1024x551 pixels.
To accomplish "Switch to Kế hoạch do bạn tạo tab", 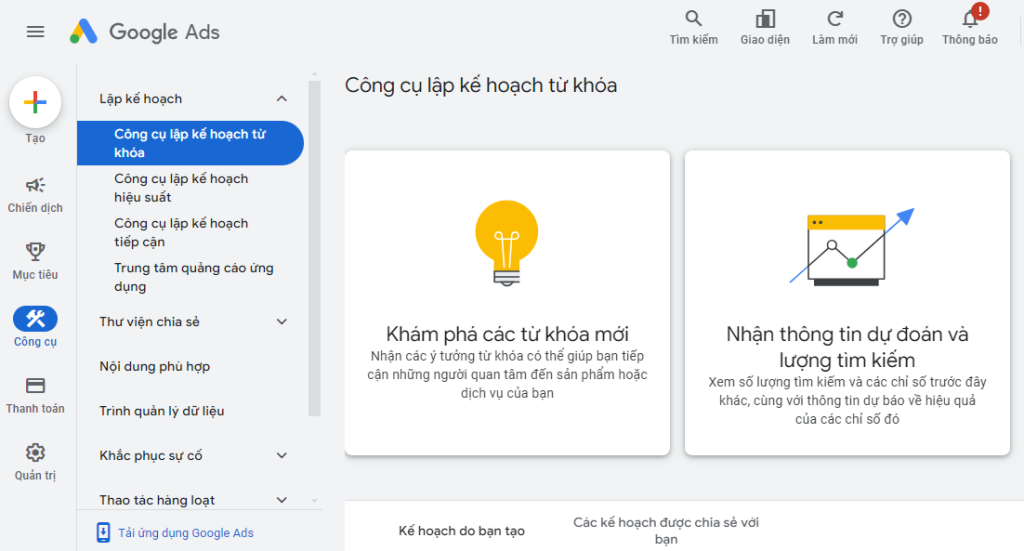I will tap(461, 531).
